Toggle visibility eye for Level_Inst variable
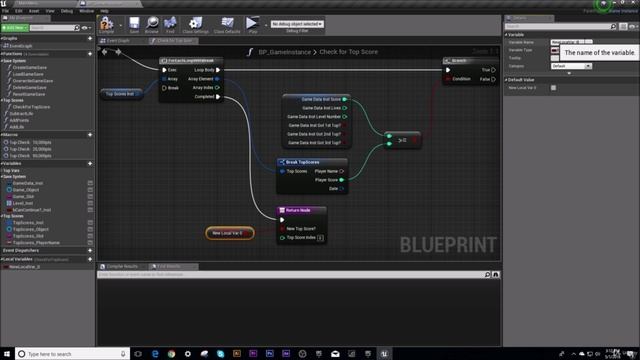Screen dimensions: 640x360 (x=90, y=203)
